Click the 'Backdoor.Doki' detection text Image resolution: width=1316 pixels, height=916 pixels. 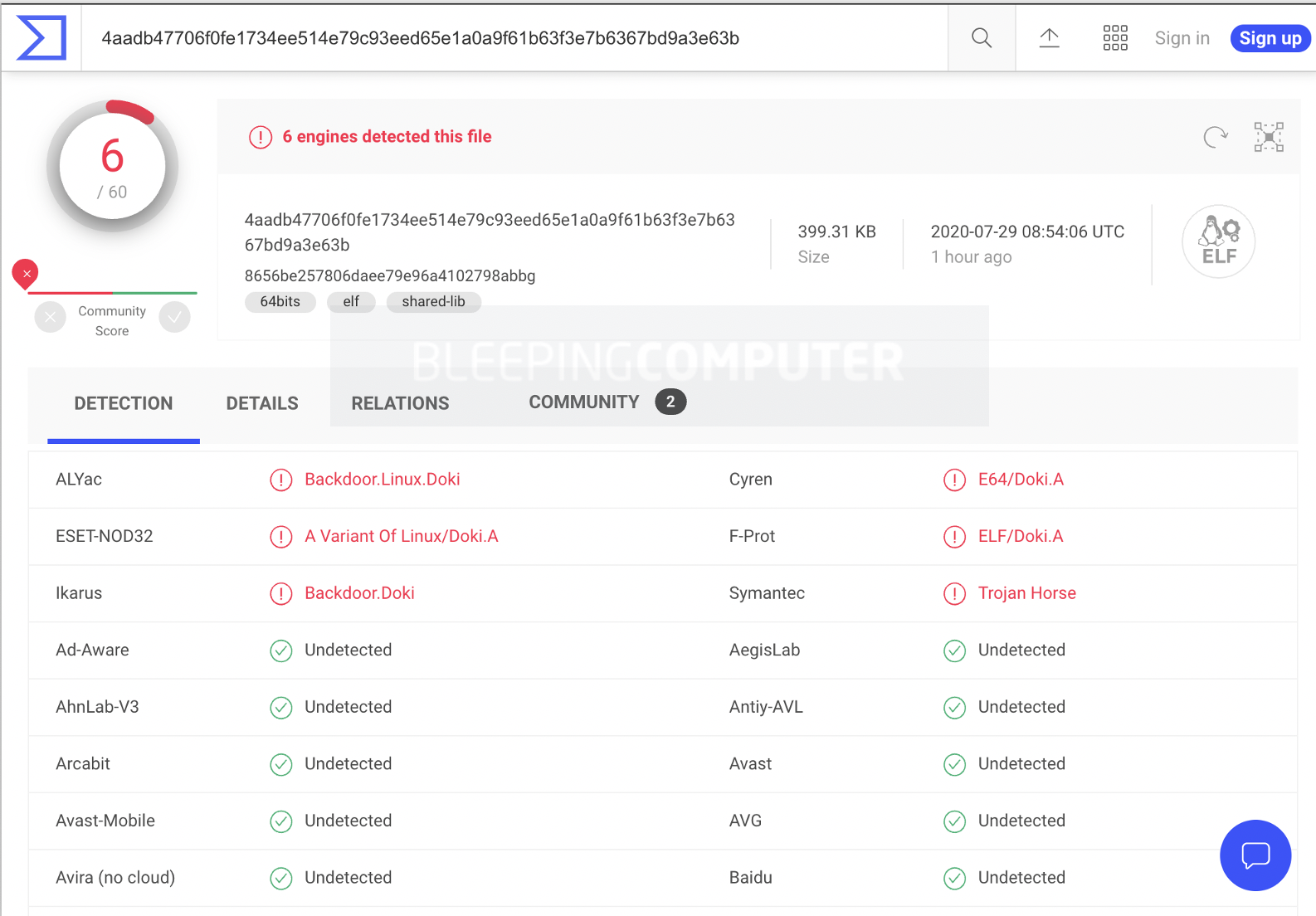[x=359, y=593]
